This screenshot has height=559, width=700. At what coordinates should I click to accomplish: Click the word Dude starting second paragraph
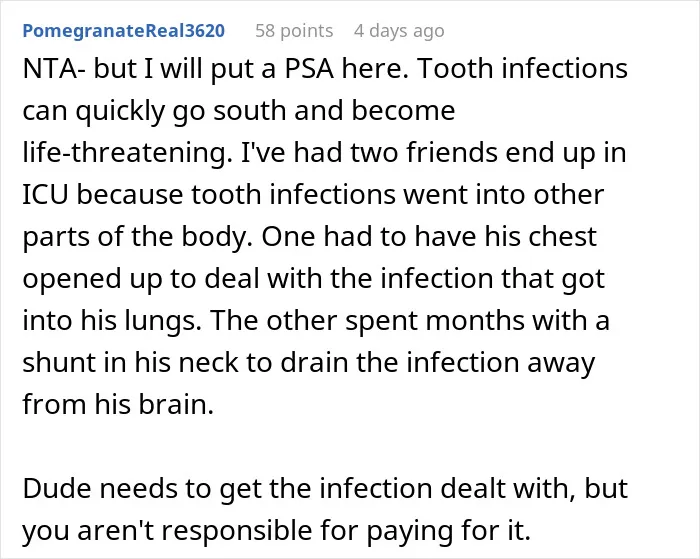56,488
